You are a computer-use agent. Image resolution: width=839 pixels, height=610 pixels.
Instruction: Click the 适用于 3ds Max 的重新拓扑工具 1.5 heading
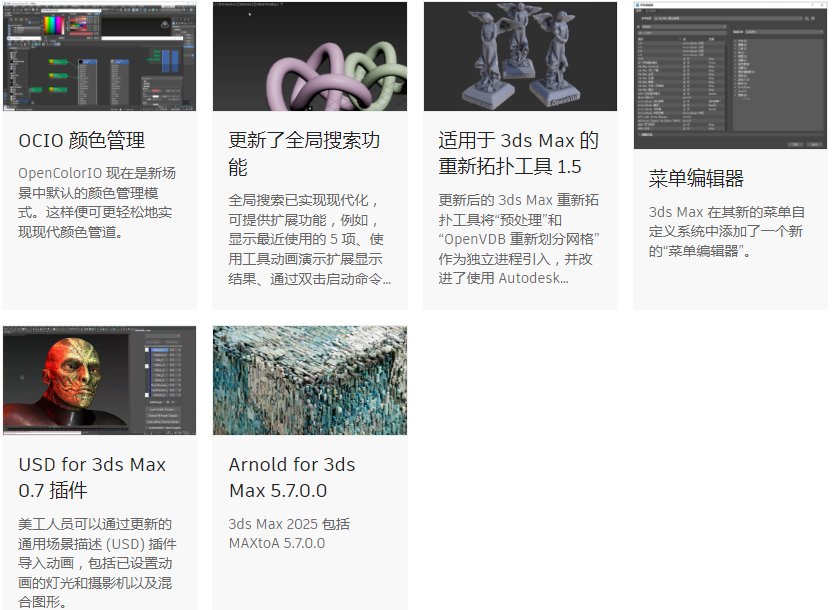(x=518, y=154)
